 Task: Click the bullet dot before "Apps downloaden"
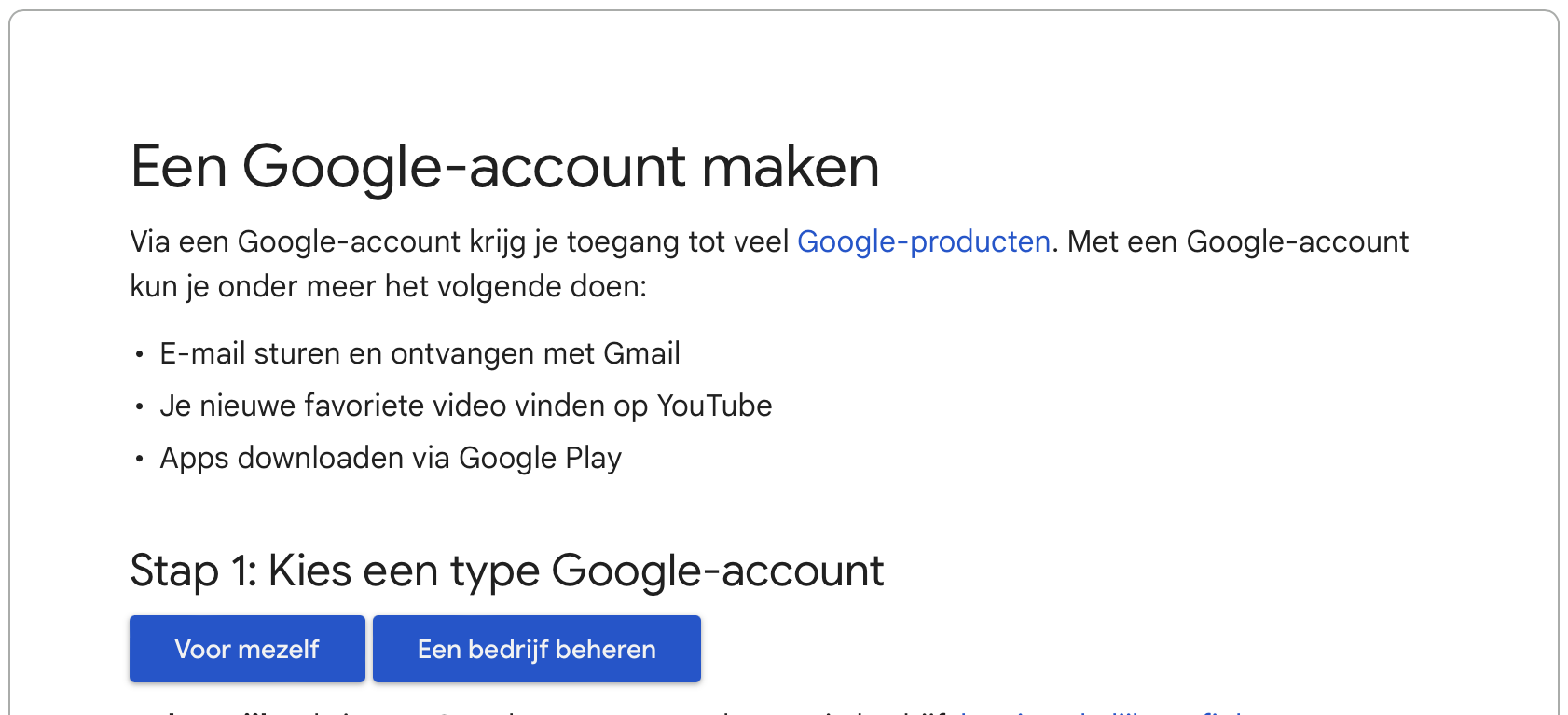[x=139, y=459]
